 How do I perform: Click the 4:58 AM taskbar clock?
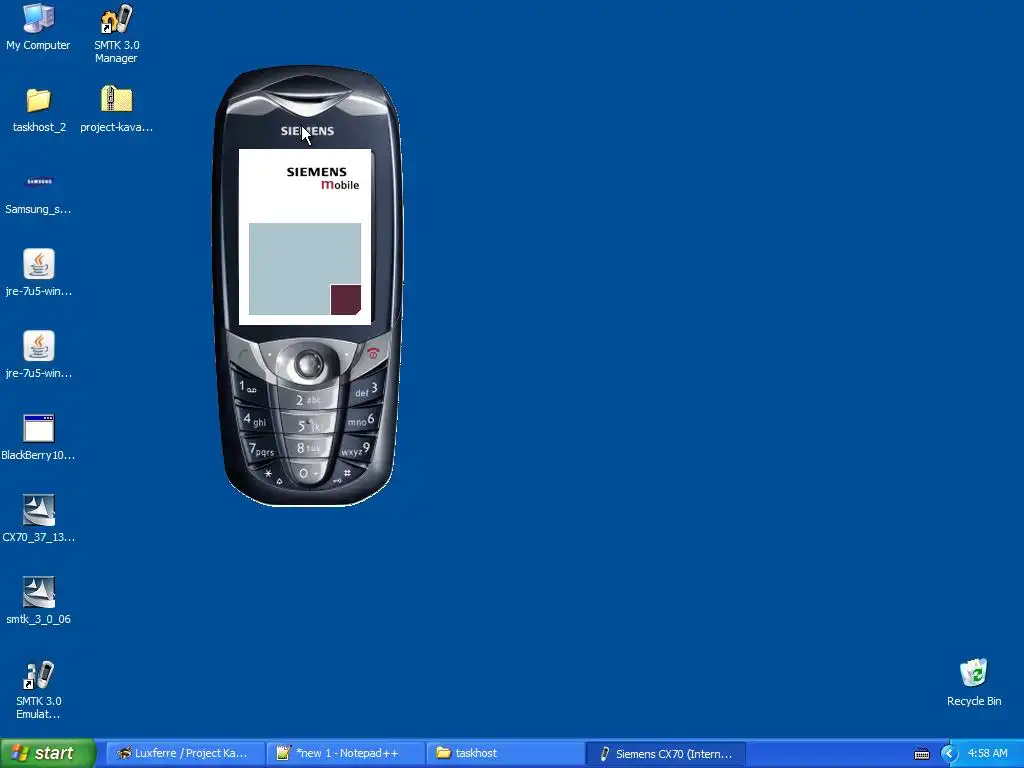(987, 753)
